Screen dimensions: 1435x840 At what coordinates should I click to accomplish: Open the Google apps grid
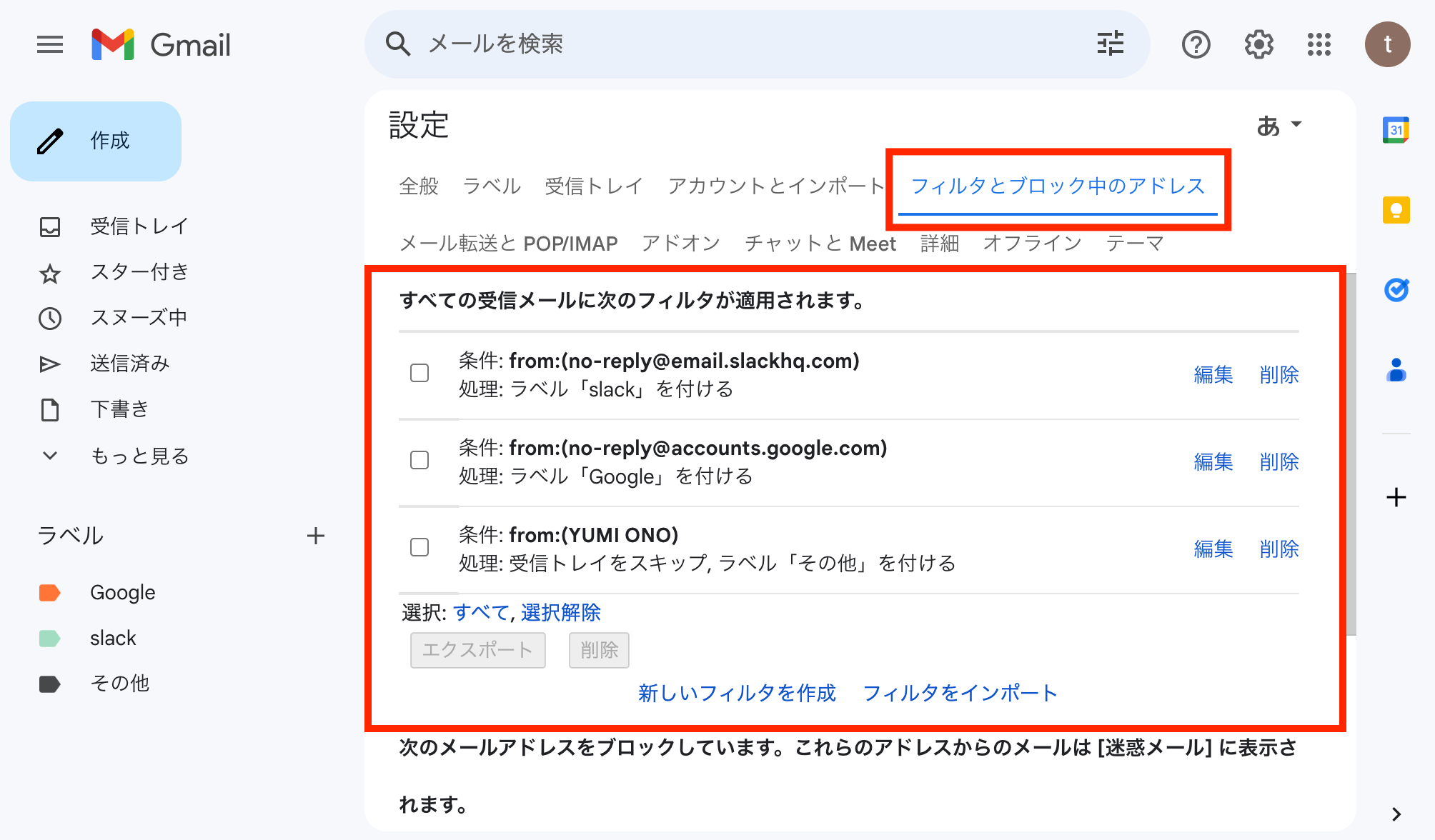tap(1319, 44)
